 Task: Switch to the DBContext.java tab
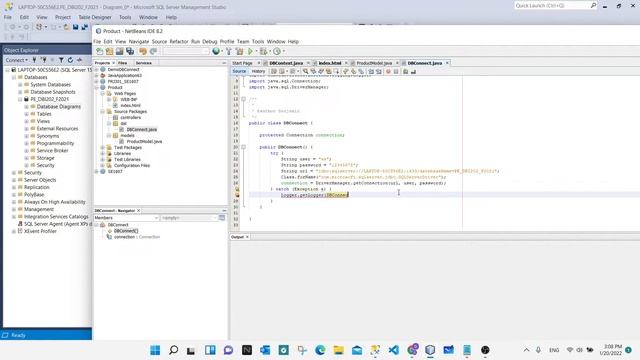tap(286, 63)
